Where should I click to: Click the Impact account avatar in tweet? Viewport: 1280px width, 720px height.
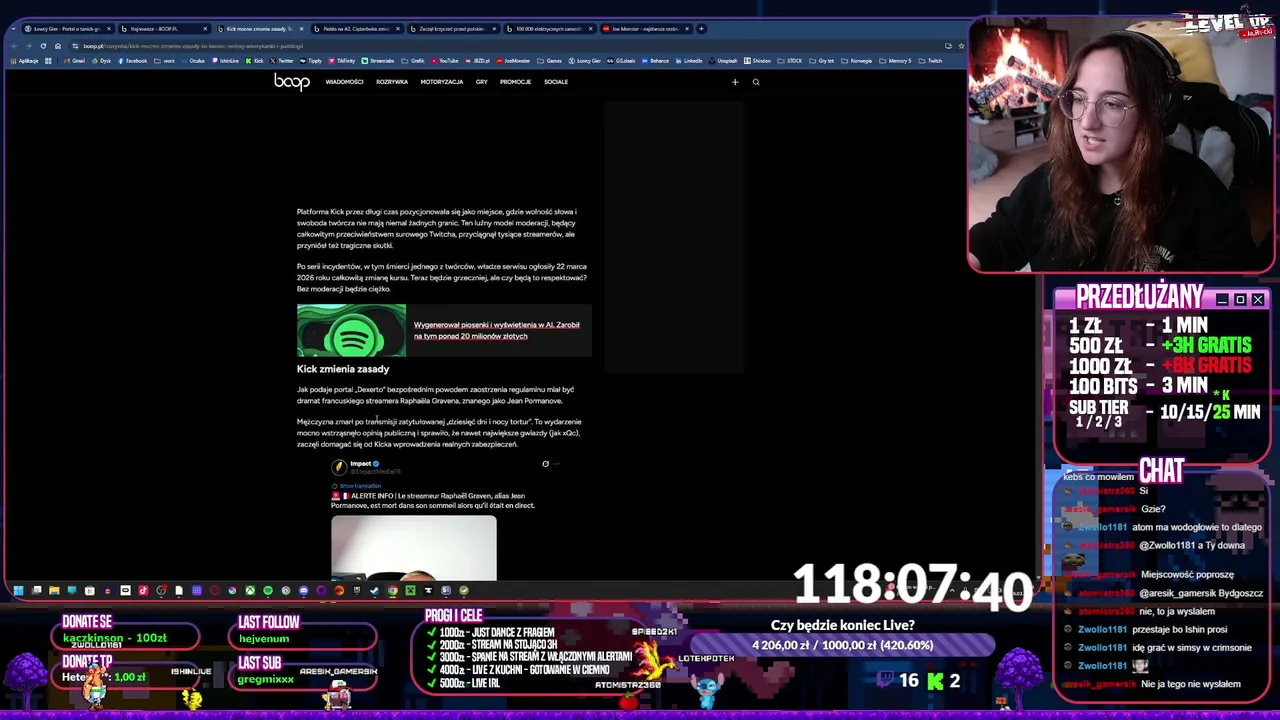click(339, 466)
